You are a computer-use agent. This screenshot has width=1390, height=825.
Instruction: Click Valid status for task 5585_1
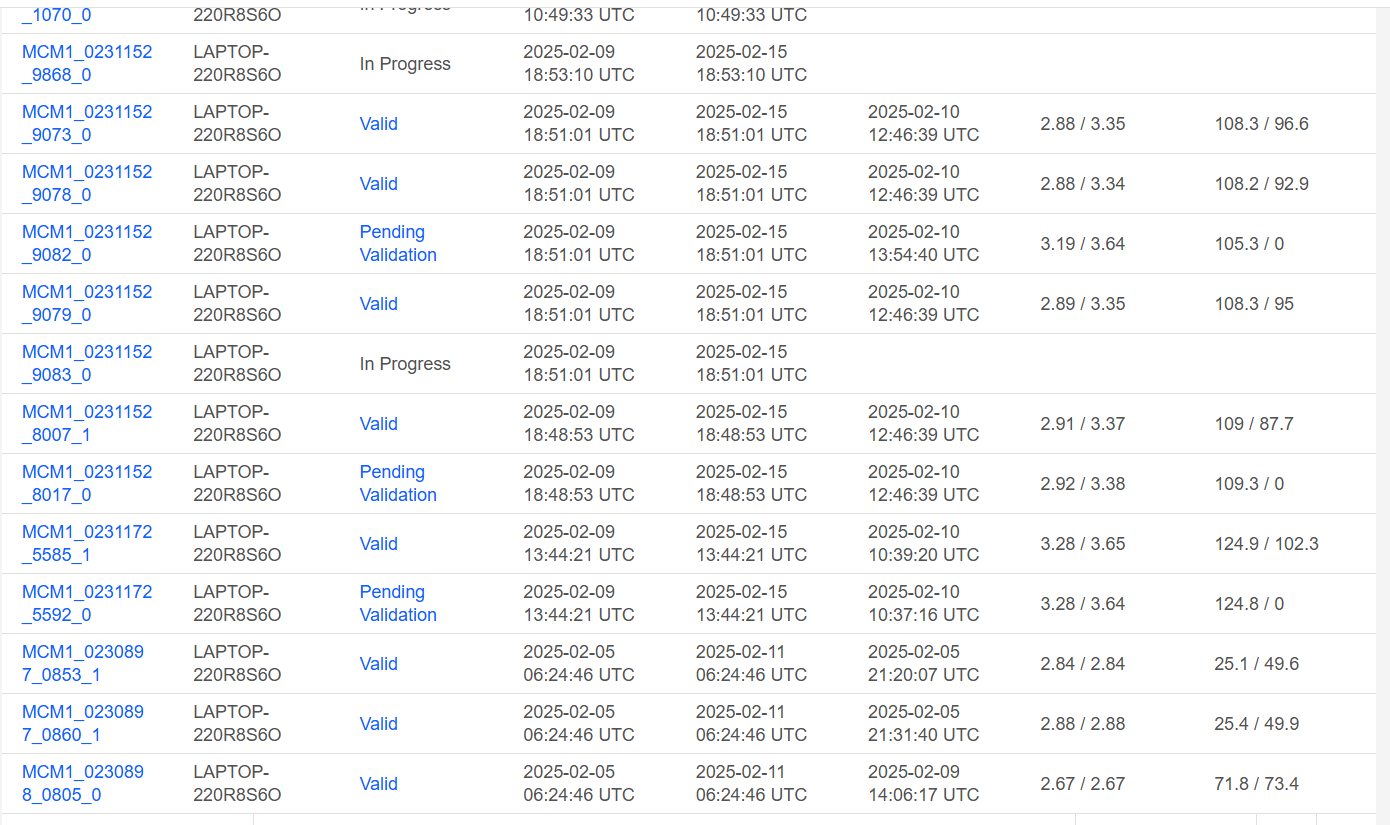pos(378,544)
